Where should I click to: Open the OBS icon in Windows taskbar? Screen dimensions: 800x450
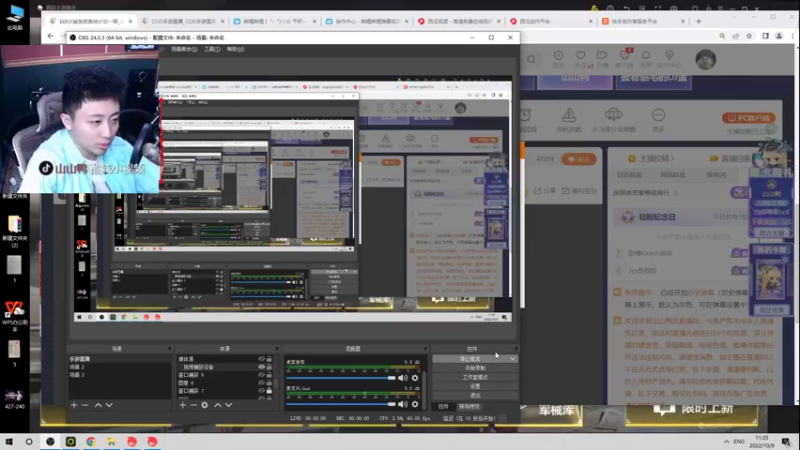point(50,442)
